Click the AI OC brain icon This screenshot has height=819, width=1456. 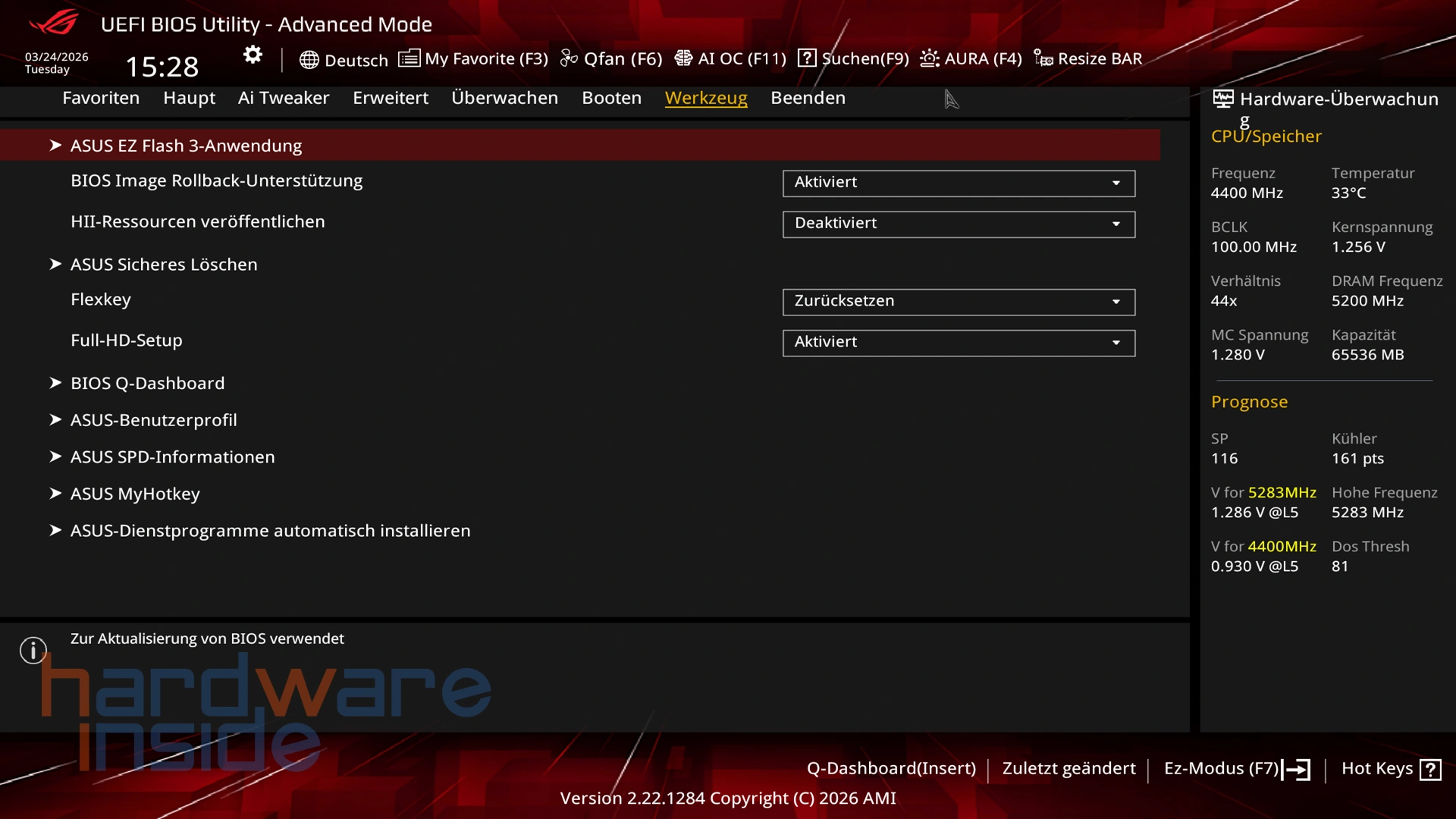coord(683,58)
